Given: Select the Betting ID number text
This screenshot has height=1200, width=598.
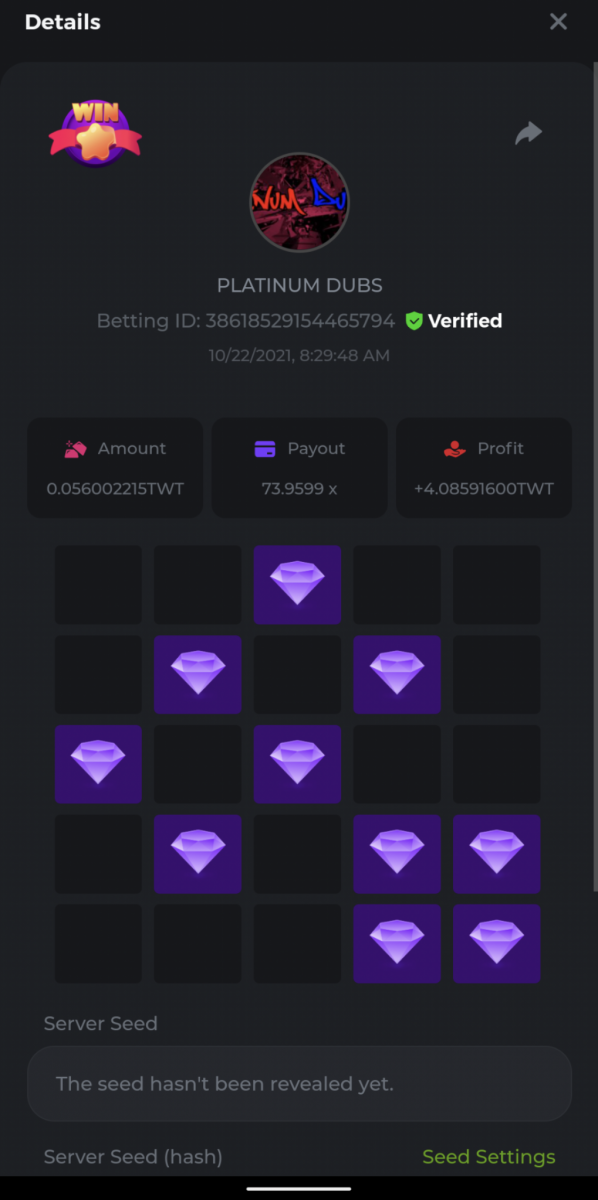Looking at the screenshot, I should (x=299, y=321).
